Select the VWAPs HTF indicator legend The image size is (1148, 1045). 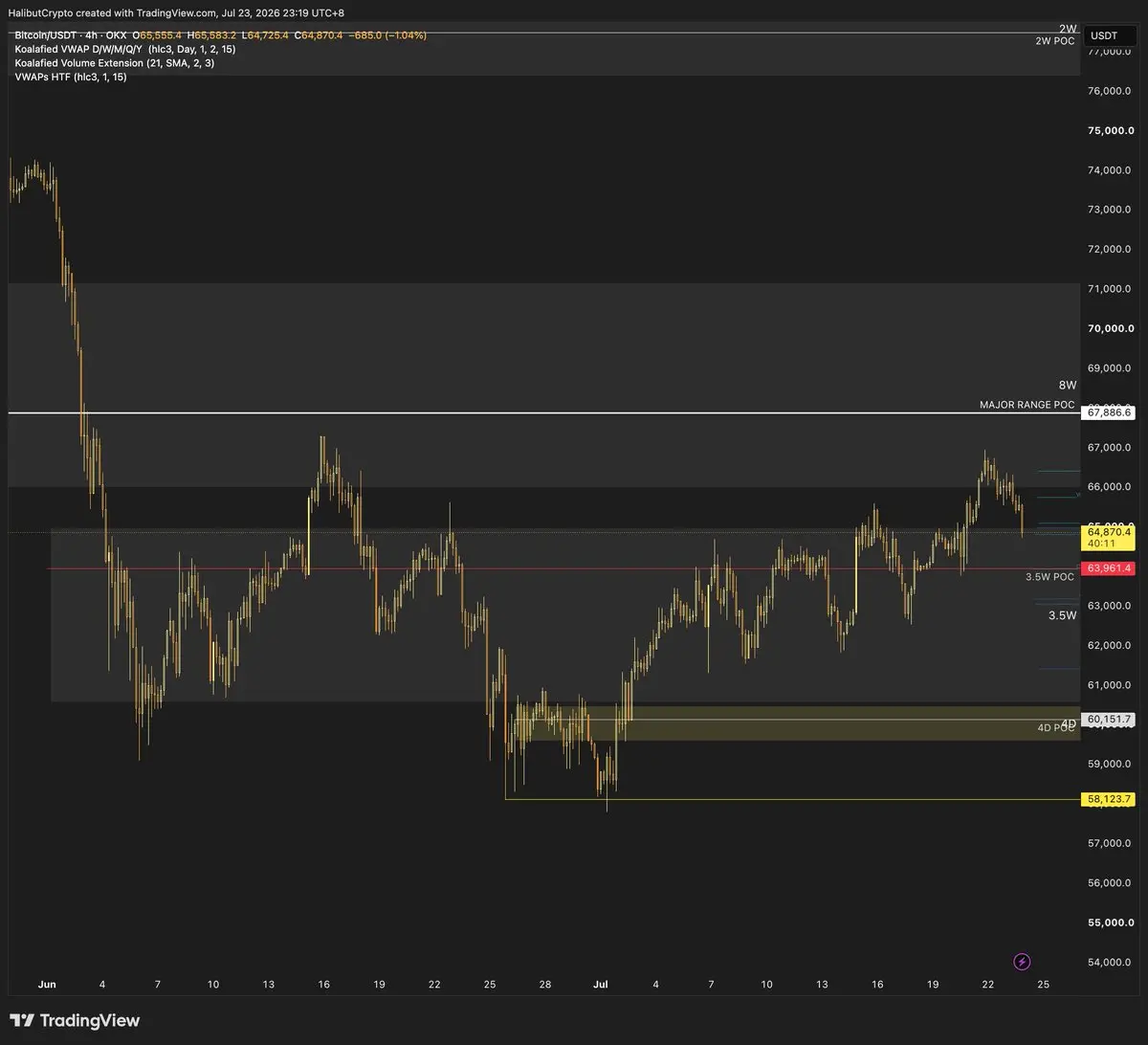pos(71,77)
